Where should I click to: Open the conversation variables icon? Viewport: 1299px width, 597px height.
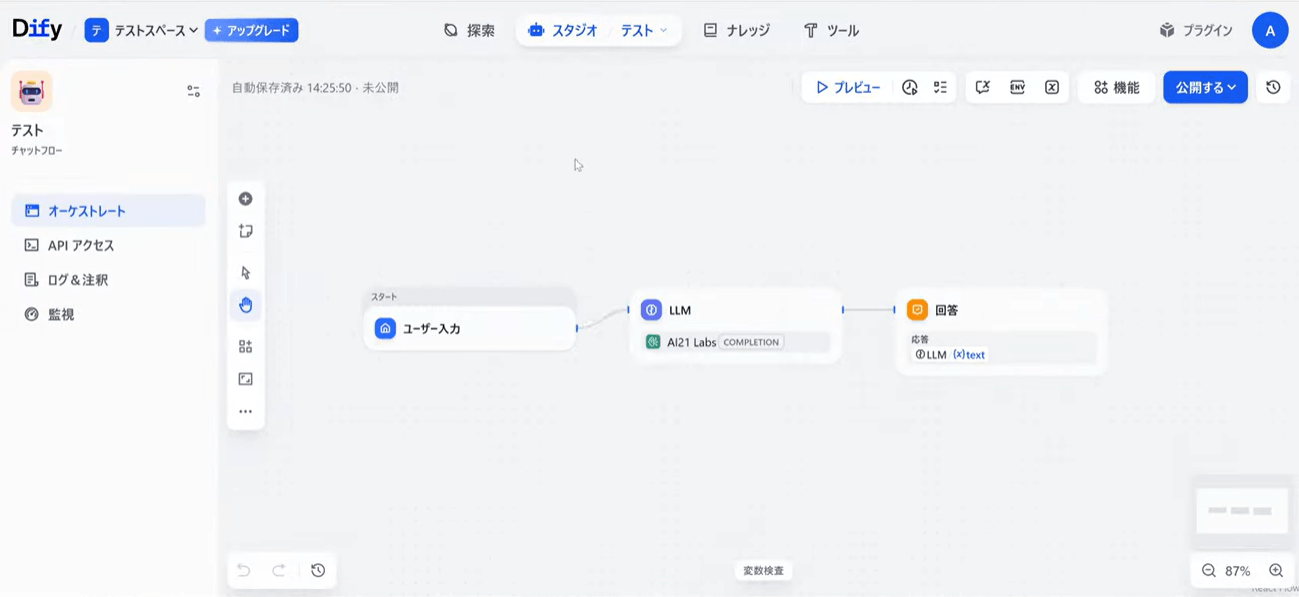tap(983, 88)
